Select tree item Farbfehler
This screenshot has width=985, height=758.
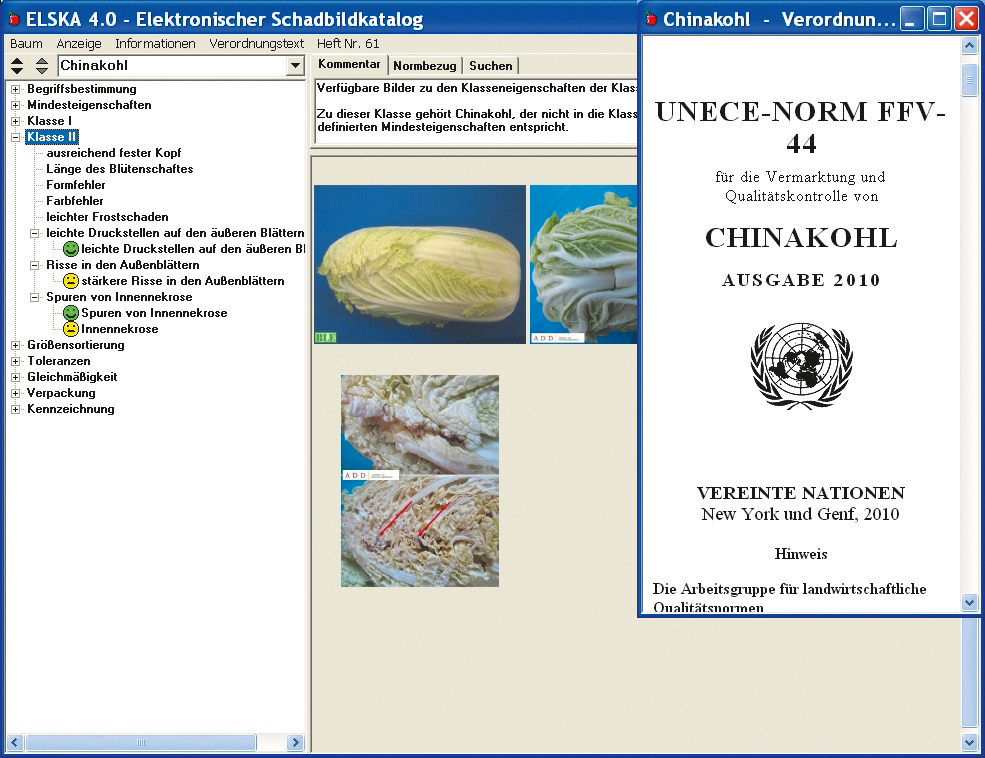point(75,201)
